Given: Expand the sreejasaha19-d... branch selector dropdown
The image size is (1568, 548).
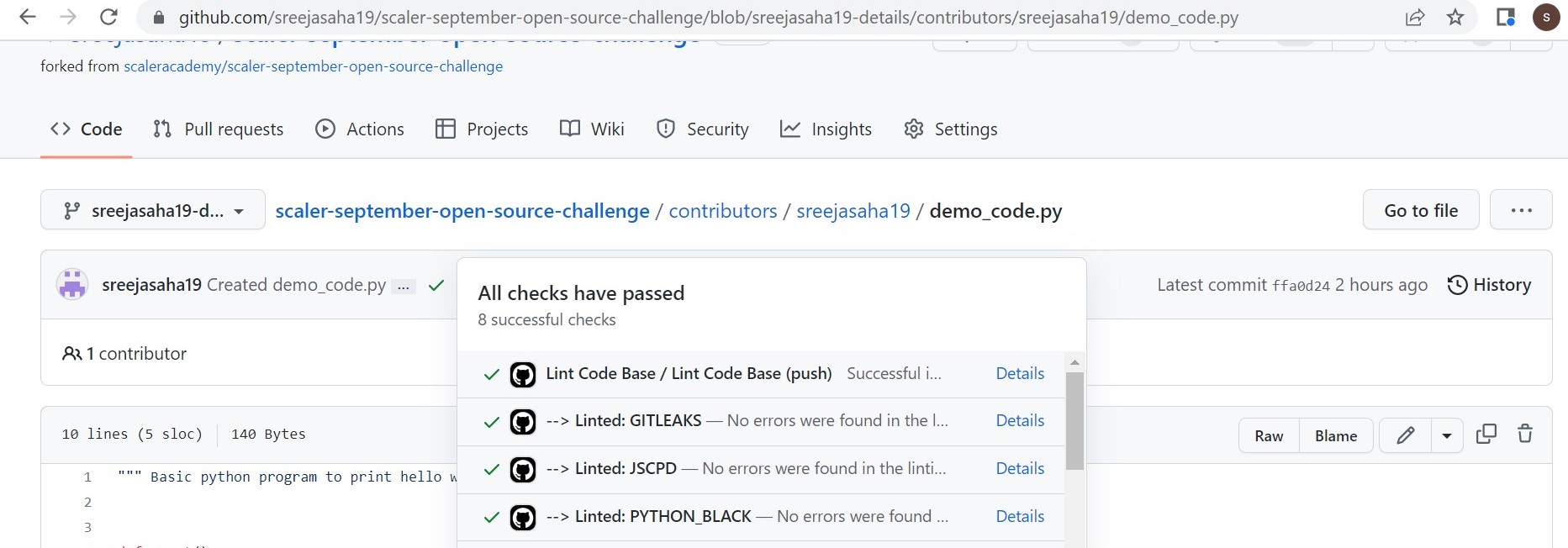Looking at the screenshot, I should click(x=153, y=210).
